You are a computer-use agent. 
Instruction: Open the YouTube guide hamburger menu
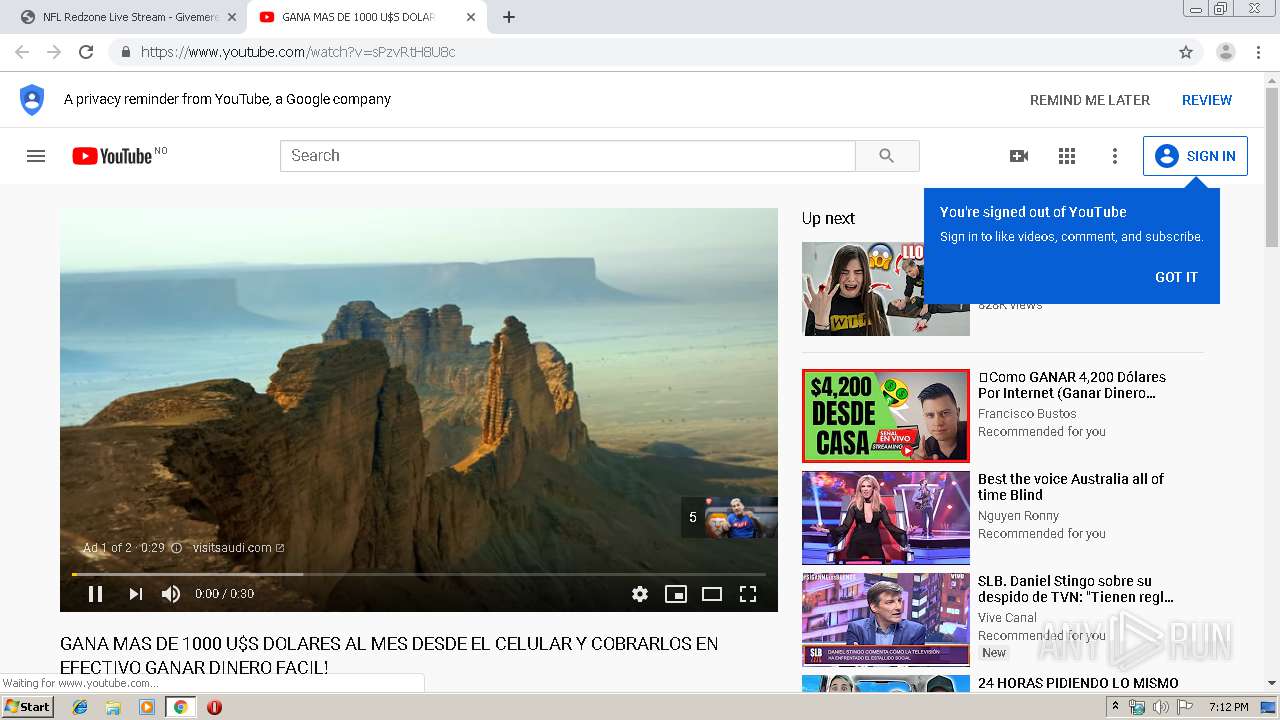(36, 156)
